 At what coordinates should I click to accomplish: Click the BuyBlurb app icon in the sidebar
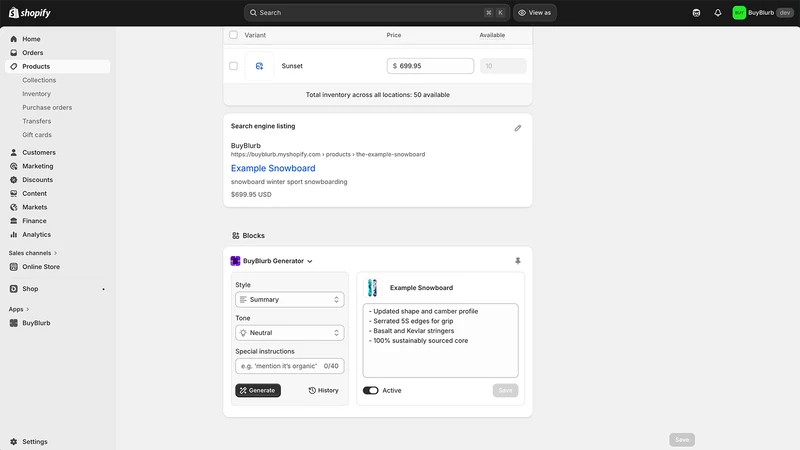click(14, 323)
